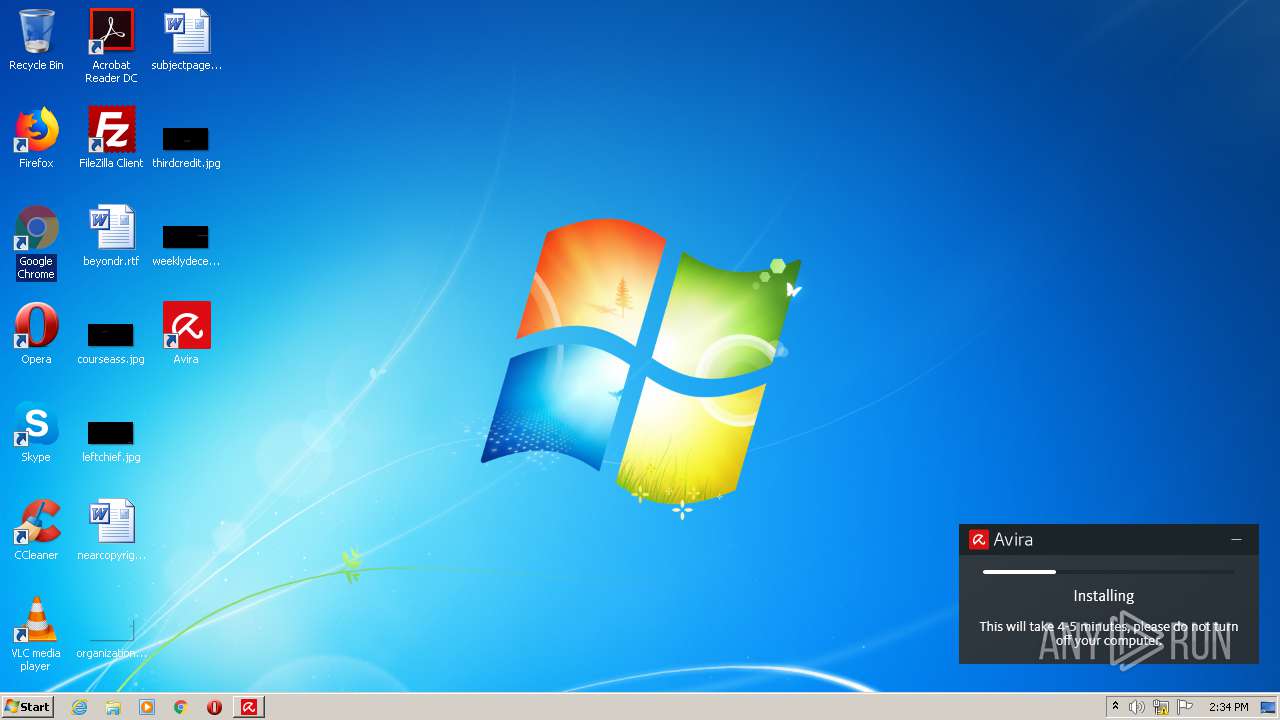1280x720 pixels.
Task: Click the Installing status text
Action: click(x=1104, y=596)
